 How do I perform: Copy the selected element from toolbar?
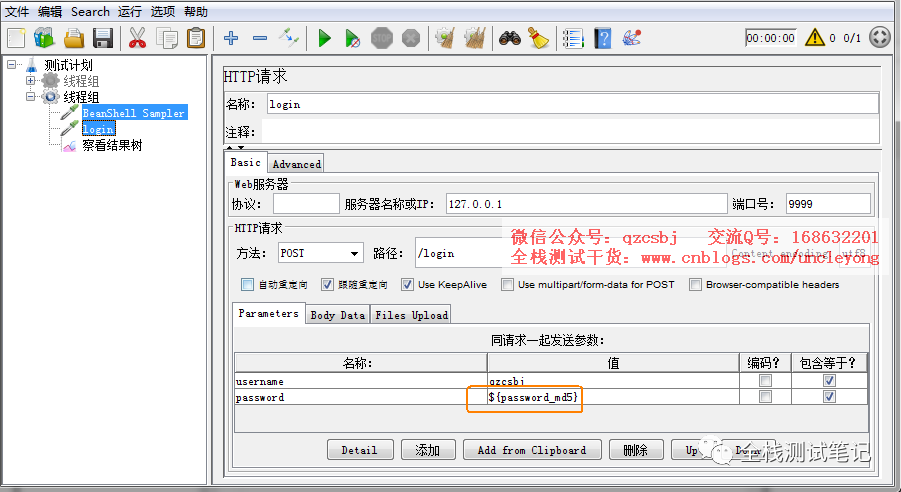tap(167, 39)
